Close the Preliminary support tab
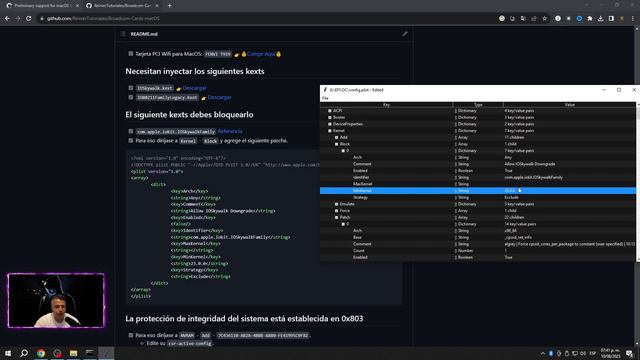 coord(77,6)
